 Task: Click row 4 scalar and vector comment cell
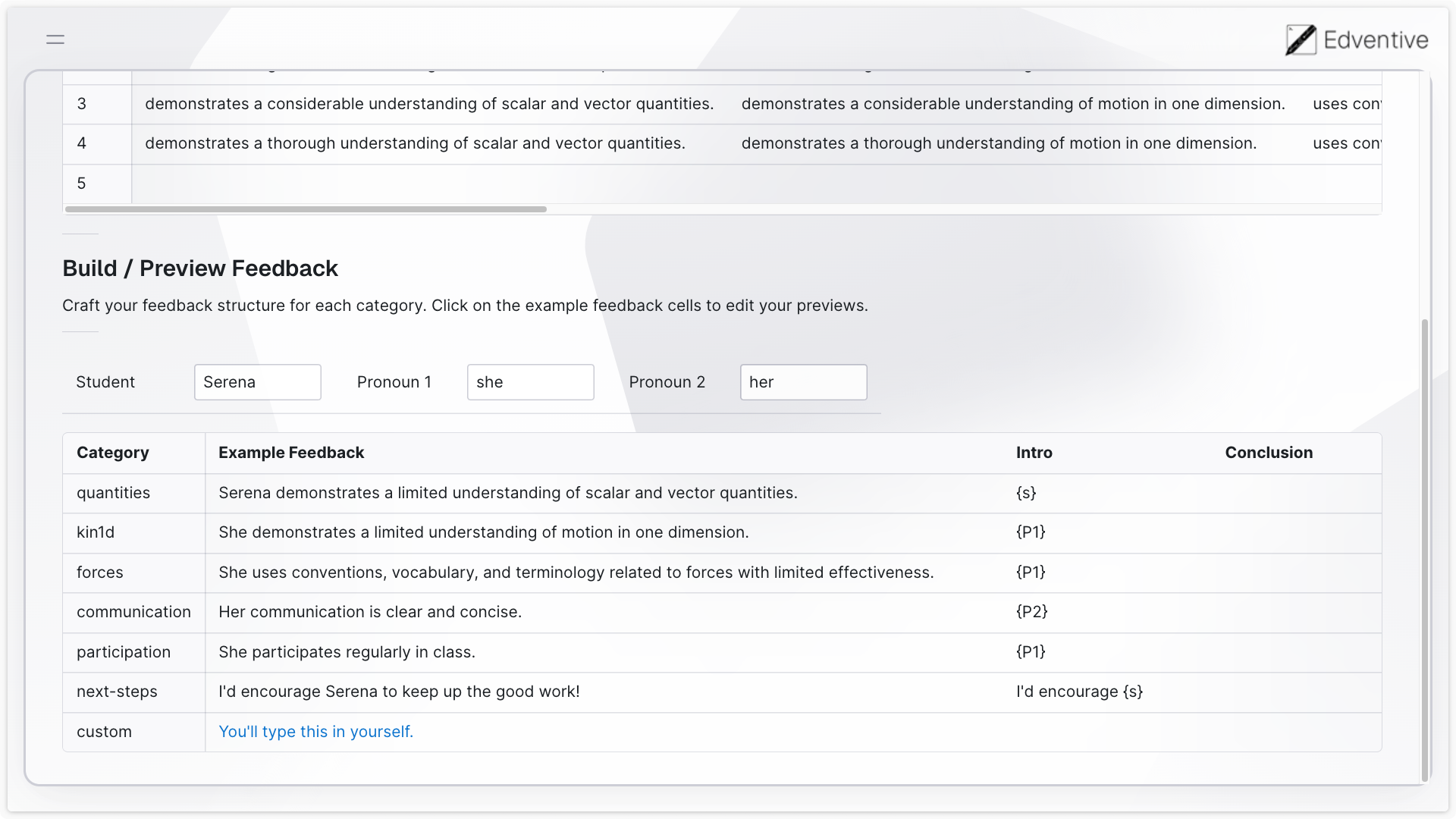click(x=430, y=143)
